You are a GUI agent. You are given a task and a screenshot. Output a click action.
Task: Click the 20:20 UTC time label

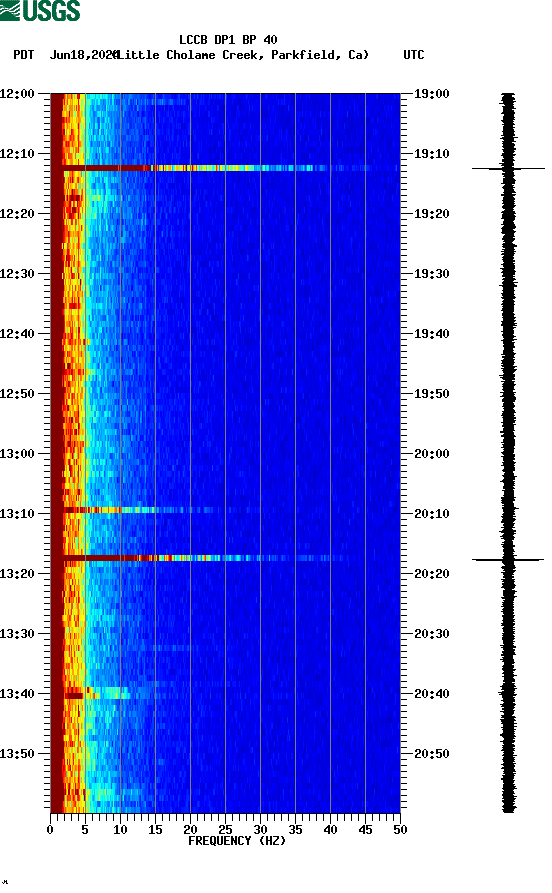(432, 574)
